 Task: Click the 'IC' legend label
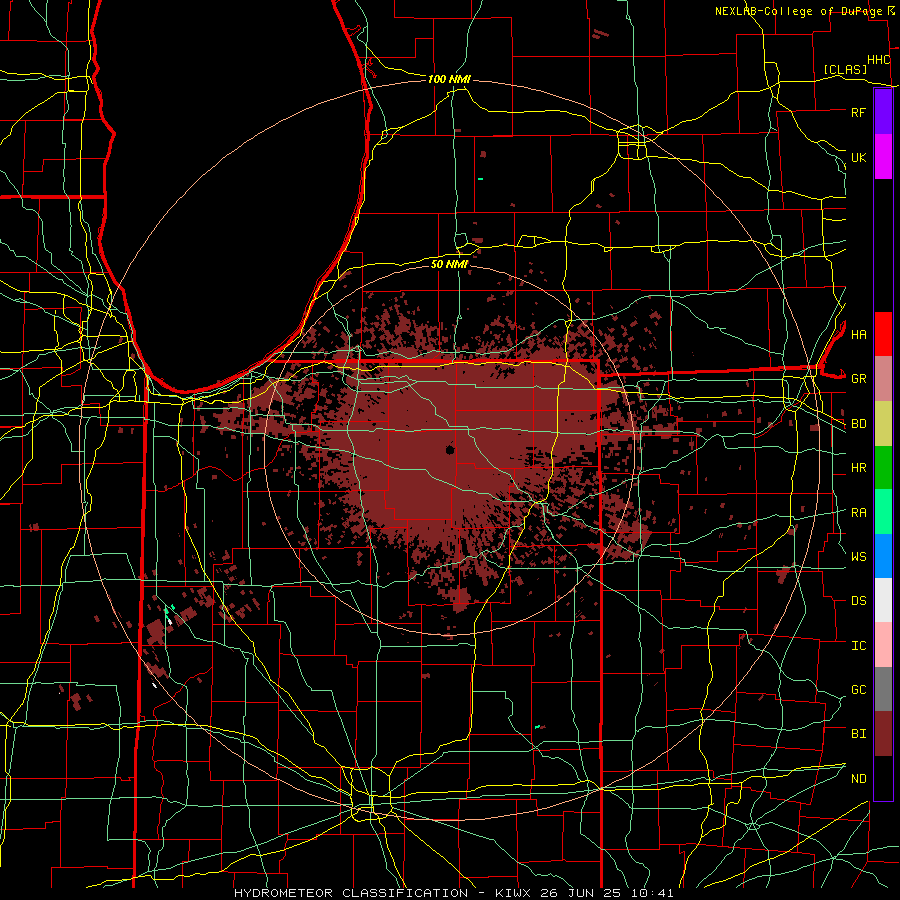858,646
